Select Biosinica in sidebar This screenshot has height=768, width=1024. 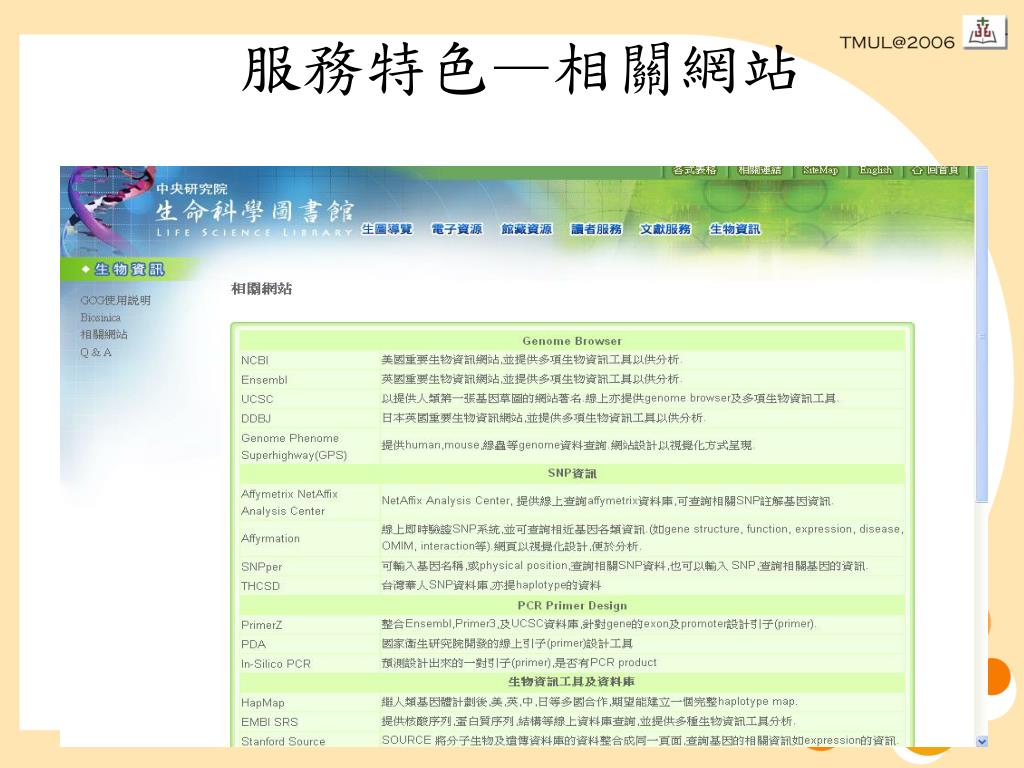click(101, 317)
